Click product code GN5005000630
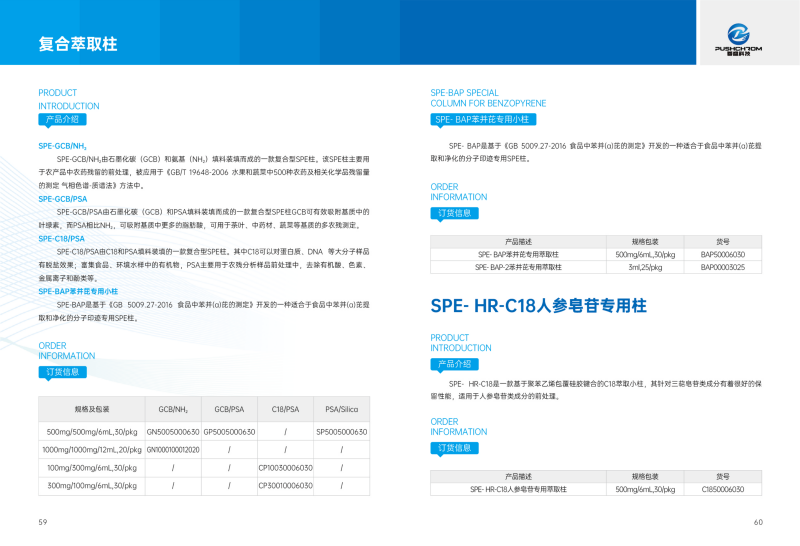 pyautogui.click(x=173, y=432)
